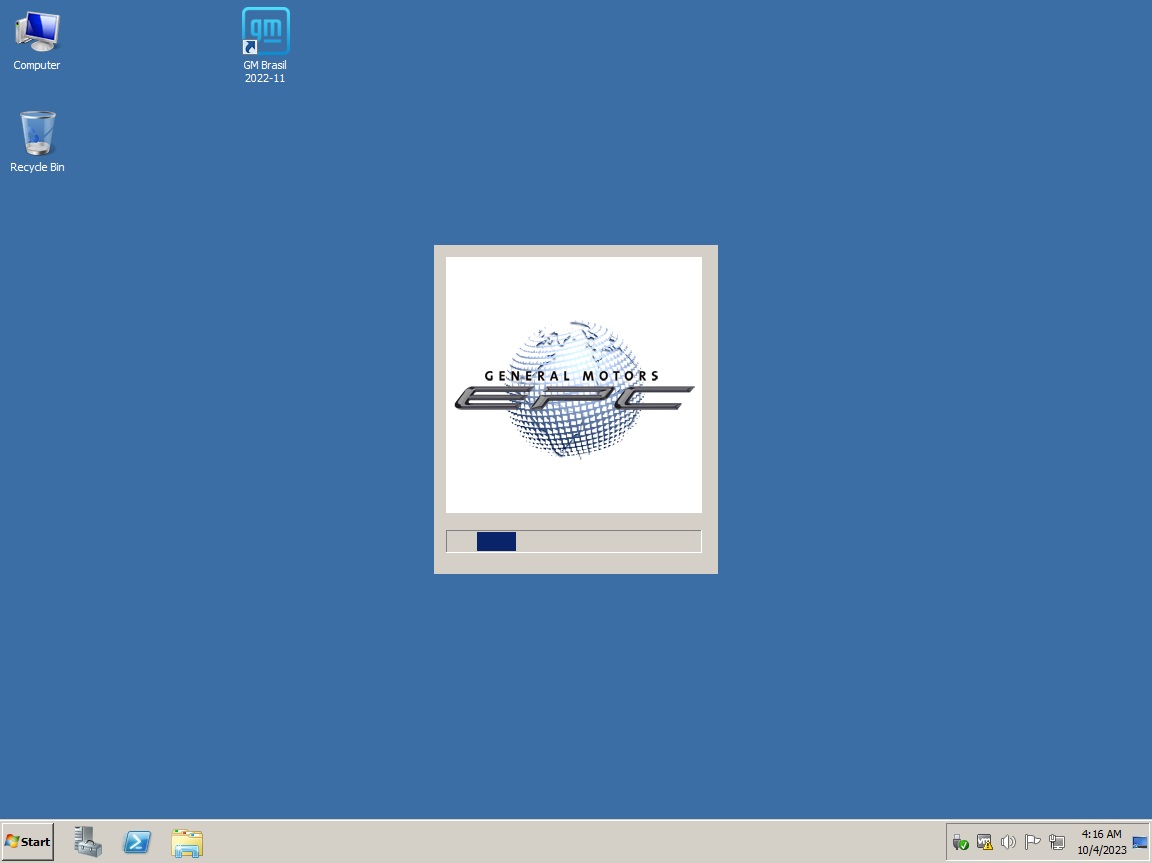Click the EPC loading progress bar

click(x=574, y=541)
